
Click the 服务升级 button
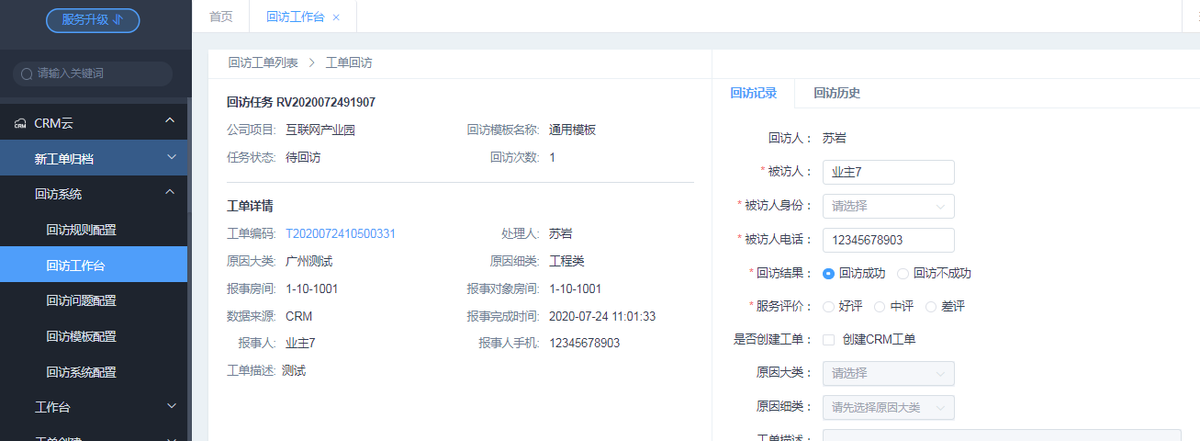[x=93, y=20]
